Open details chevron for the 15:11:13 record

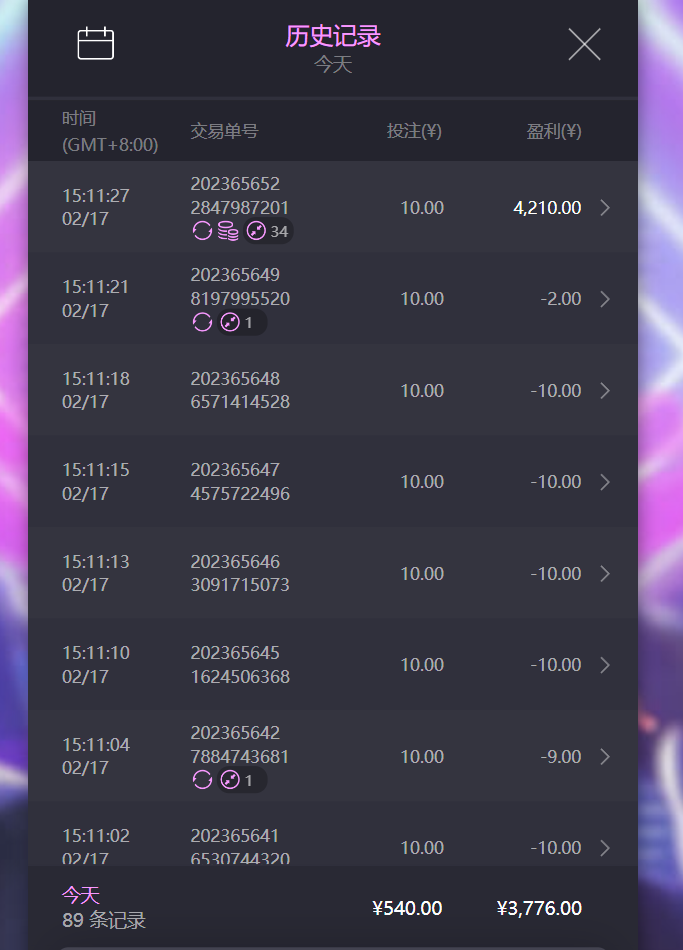click(x=604, y=574)
